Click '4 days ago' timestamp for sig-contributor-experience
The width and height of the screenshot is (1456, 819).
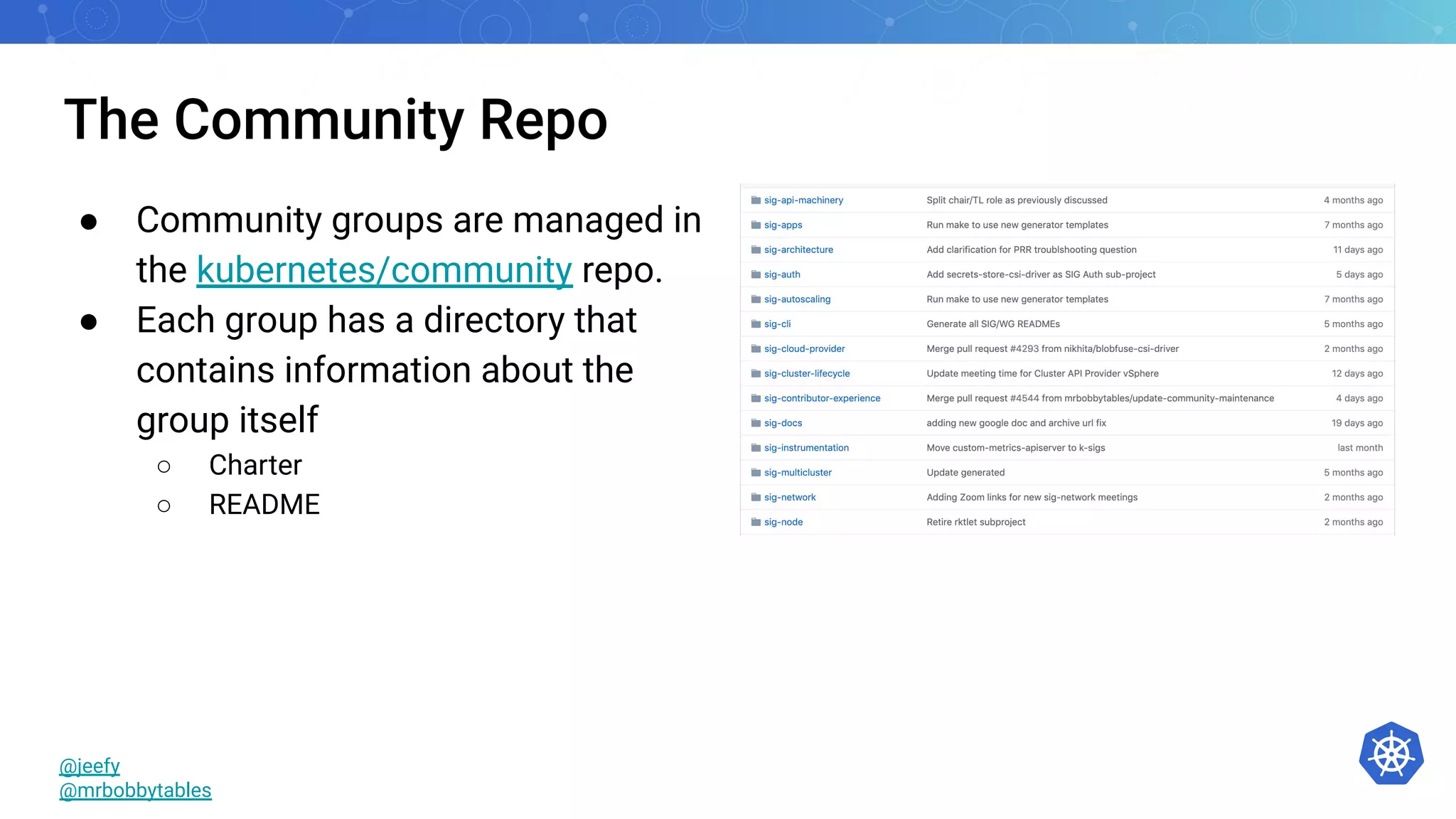tap(1359, 398)
